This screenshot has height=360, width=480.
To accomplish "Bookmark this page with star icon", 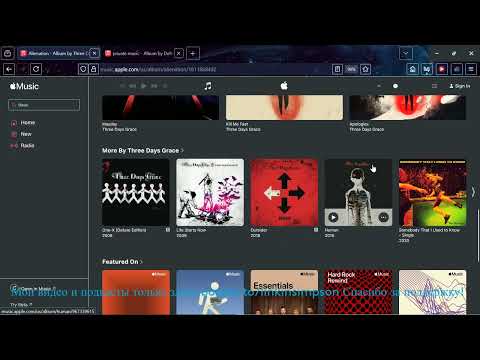I will pos(365,69).
